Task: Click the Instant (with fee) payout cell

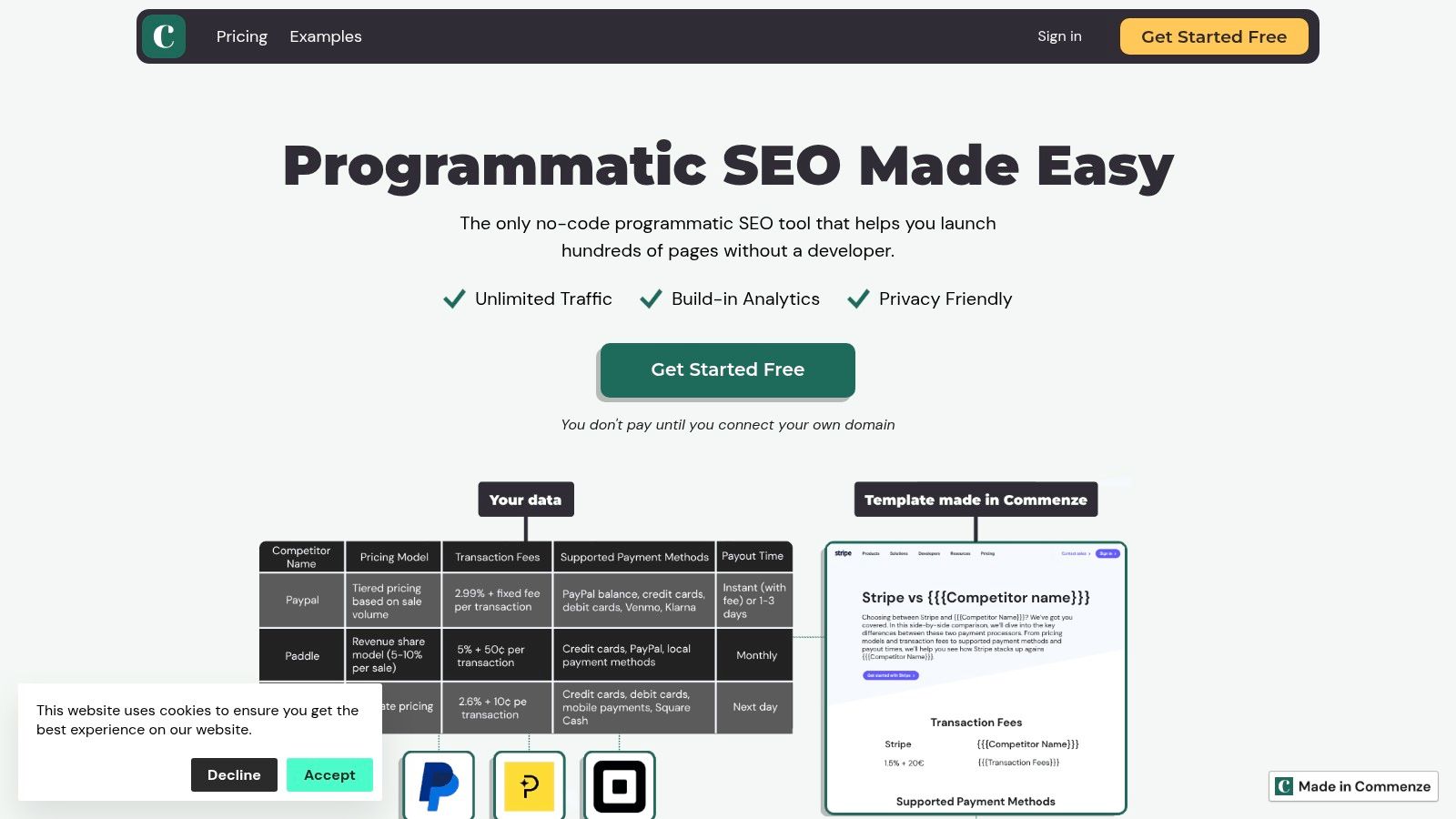Action: pos(754,601)
